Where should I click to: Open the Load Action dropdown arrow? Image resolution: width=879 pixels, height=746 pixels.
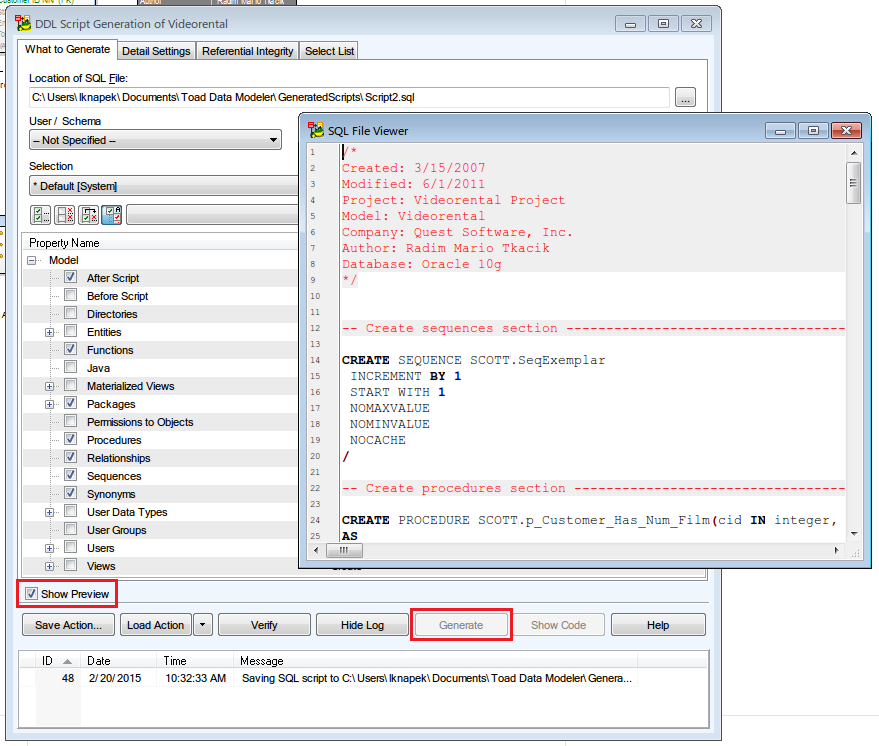pyautogui.click(x=203, y=625)
